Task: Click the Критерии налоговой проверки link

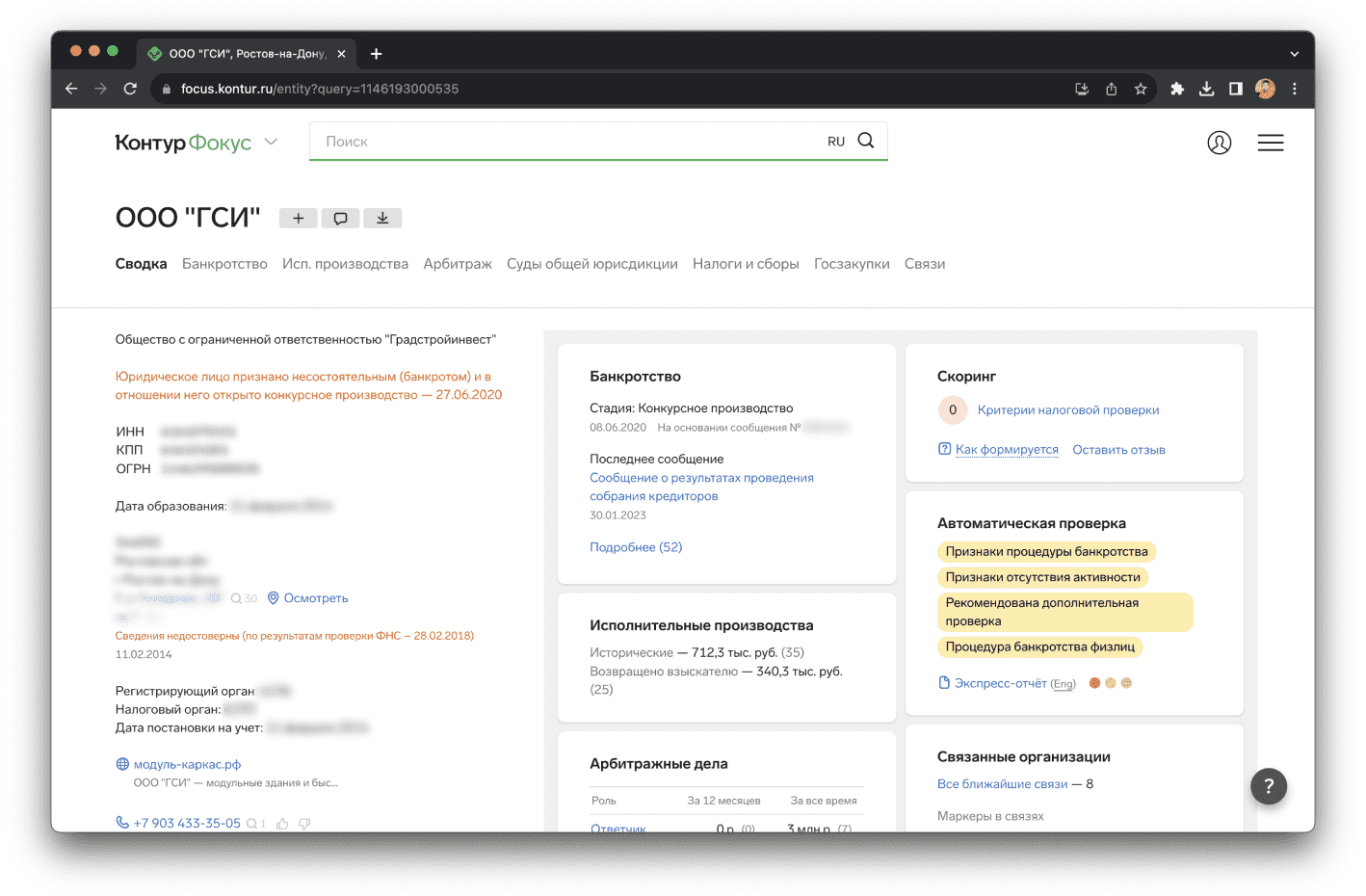Action: point(1067,410)
